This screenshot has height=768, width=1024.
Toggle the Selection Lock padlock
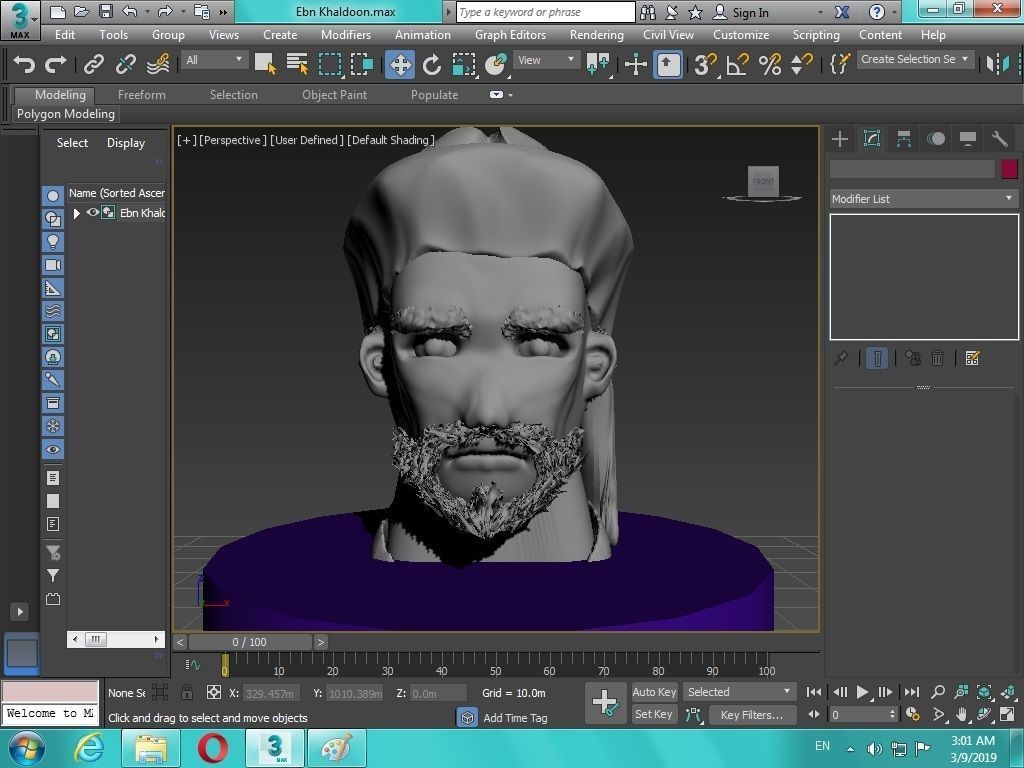point(187,692)
